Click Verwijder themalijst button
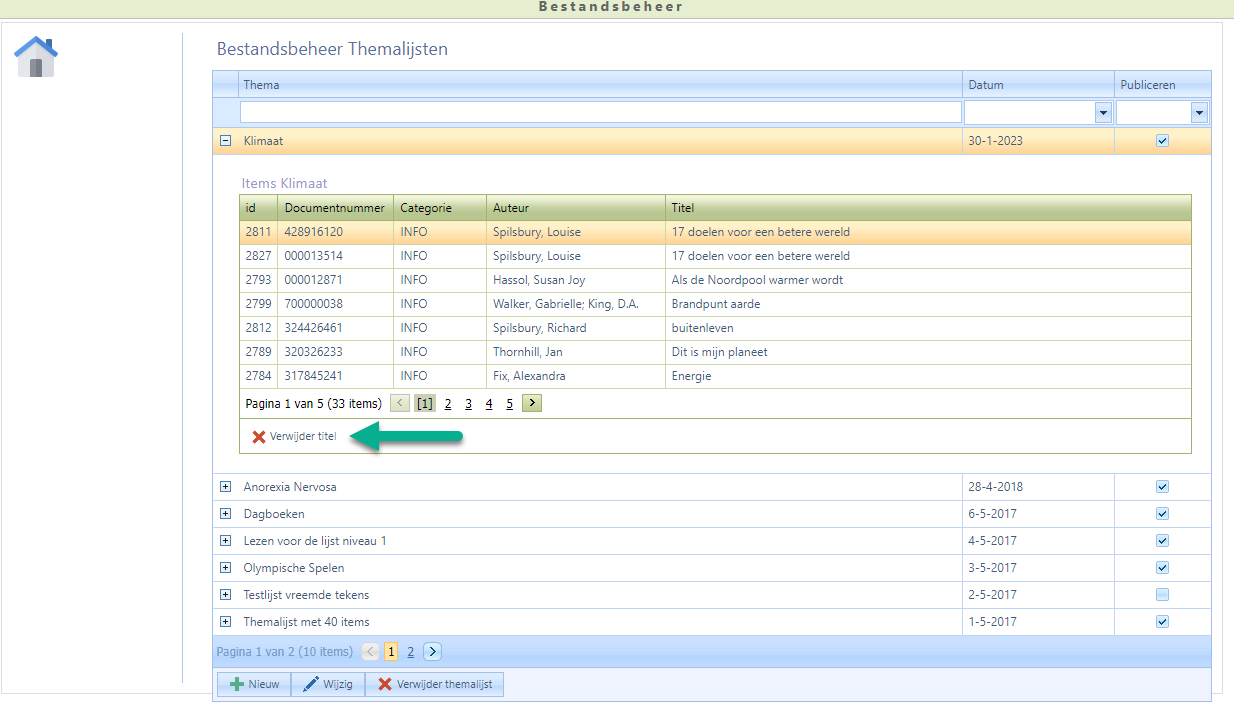The image size is (1234, 715). click(435, 684)
